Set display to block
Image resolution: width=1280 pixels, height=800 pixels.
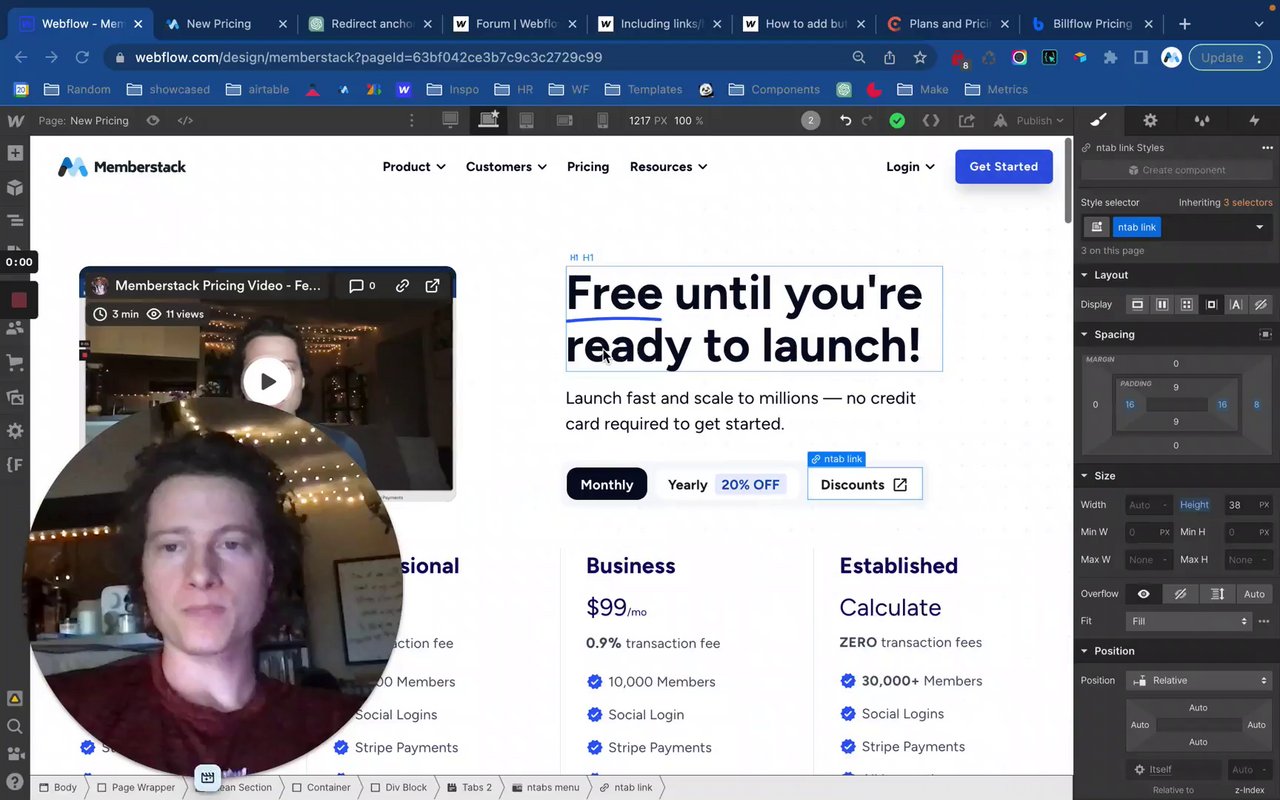point(1137,304)
